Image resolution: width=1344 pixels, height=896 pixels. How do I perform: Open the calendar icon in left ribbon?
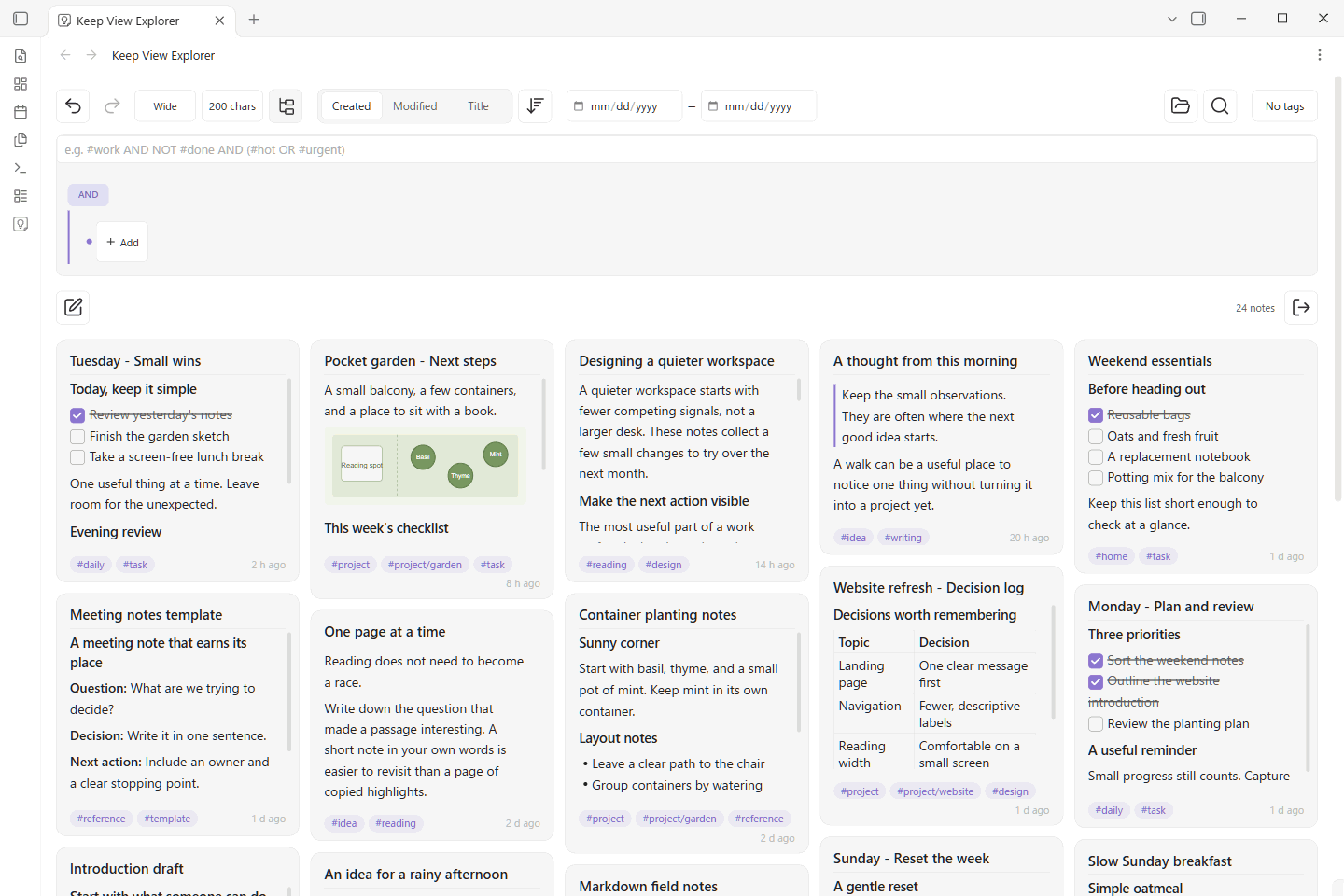pyautogui.click(x=21, y=112)
